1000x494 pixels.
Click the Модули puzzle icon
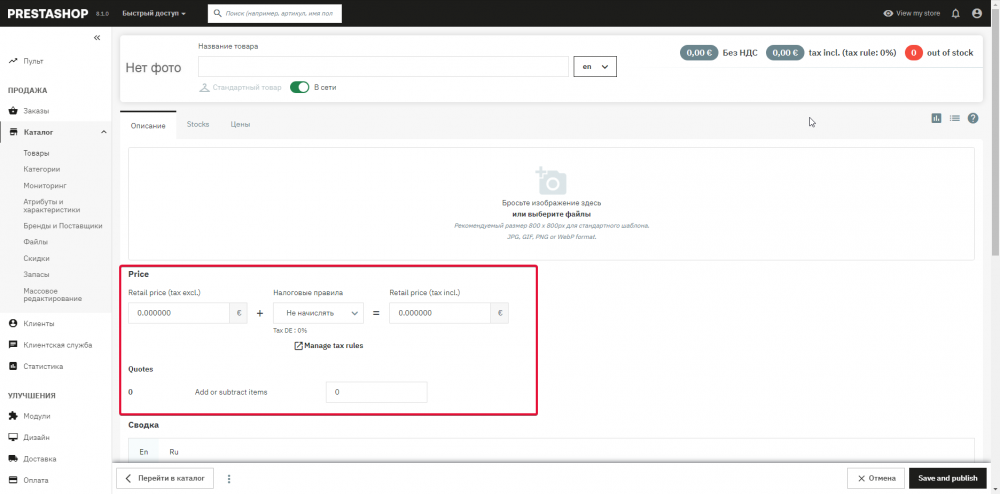click(13, 416)
